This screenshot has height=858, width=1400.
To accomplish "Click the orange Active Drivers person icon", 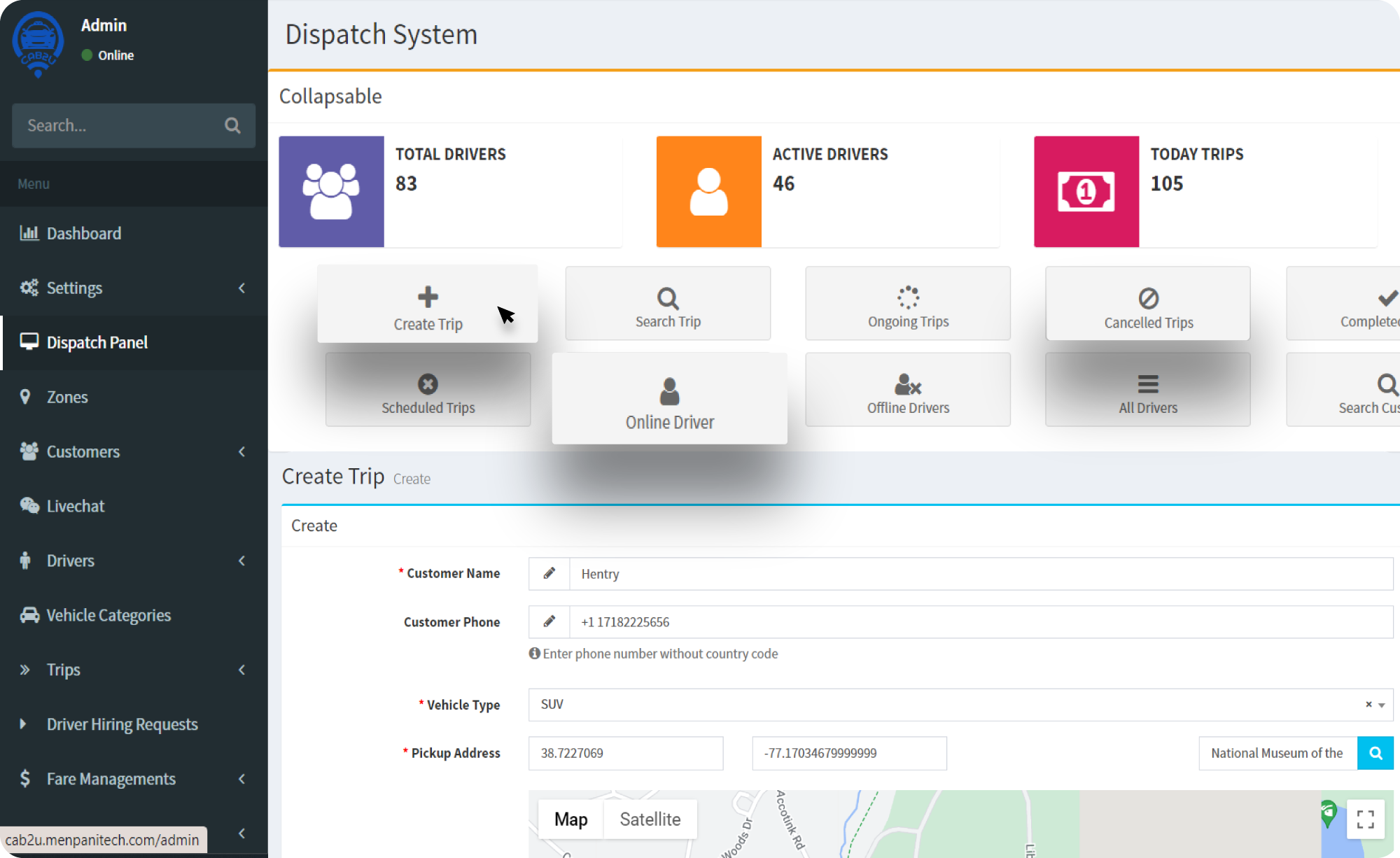I will pyautogui.click(x=708, y=192).
